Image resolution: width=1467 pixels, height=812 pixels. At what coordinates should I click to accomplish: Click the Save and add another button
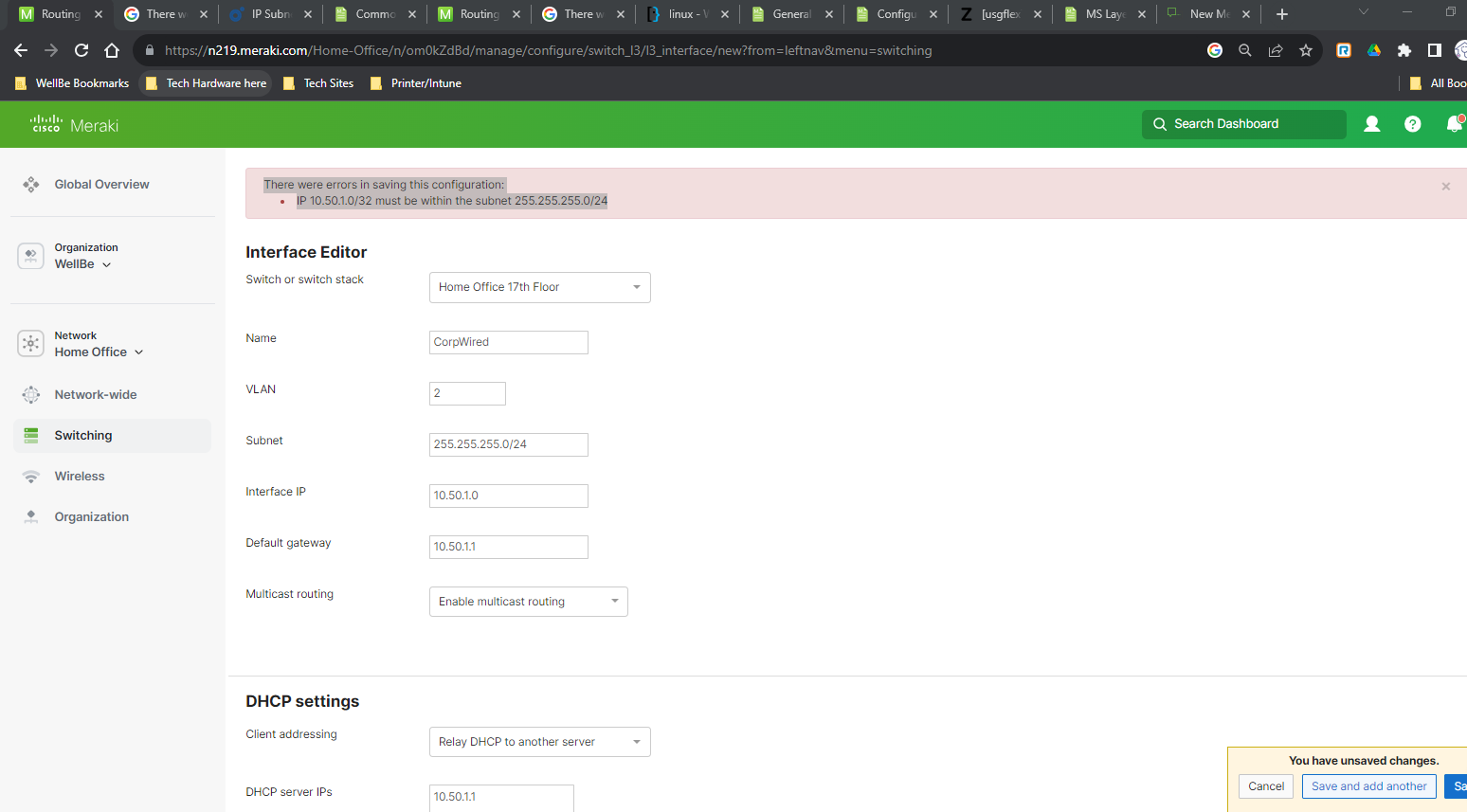(1368, 785)
